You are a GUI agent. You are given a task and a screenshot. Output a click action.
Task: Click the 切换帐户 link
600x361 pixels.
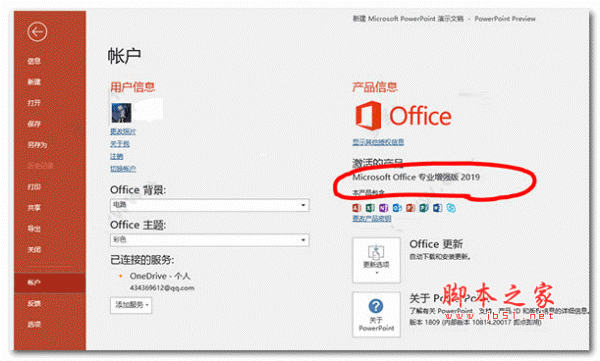123,168
